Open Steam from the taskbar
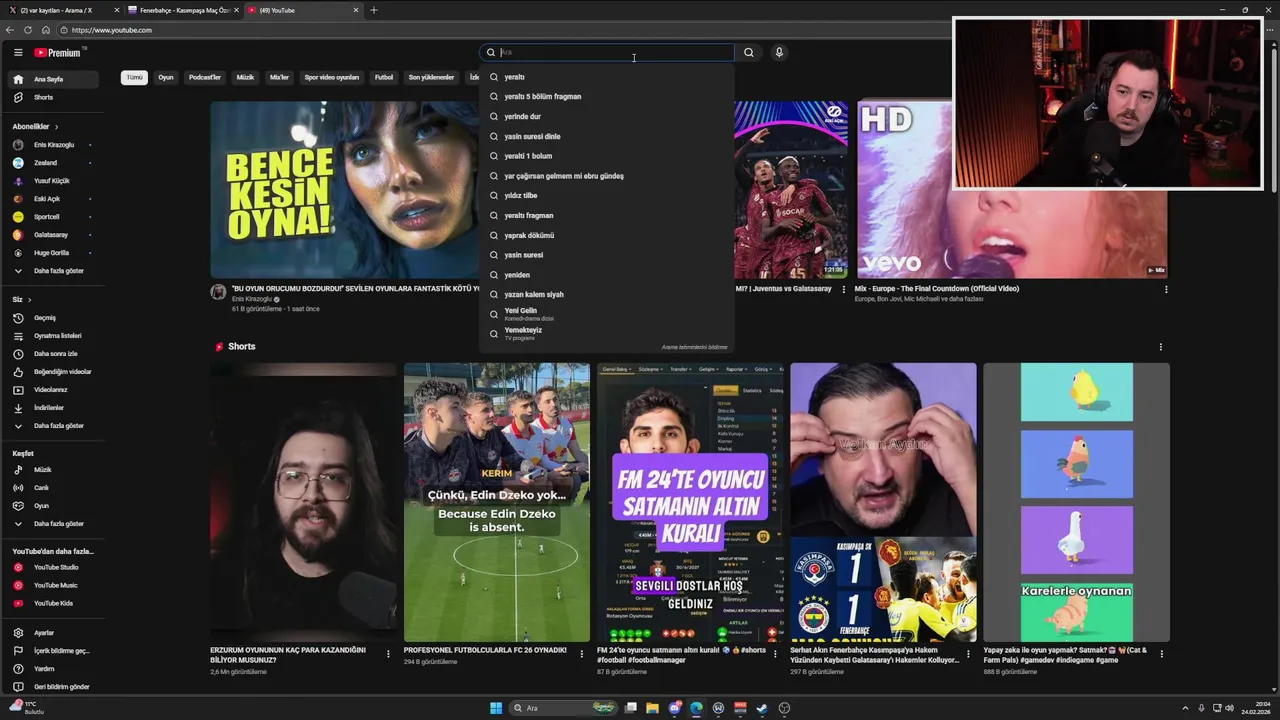The image size is (1280, 720). coord(762,708)
